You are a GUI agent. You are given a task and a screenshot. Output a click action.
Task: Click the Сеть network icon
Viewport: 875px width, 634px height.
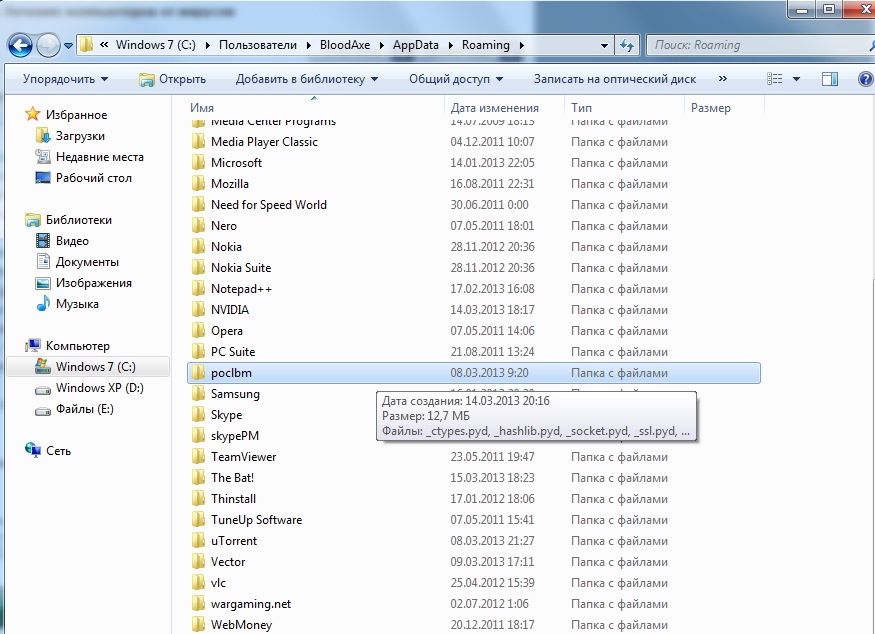pos(33,450)
